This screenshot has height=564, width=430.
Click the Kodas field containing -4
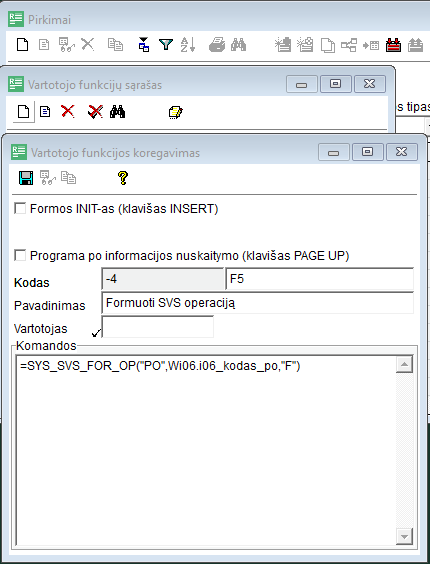tap(163, 279)
